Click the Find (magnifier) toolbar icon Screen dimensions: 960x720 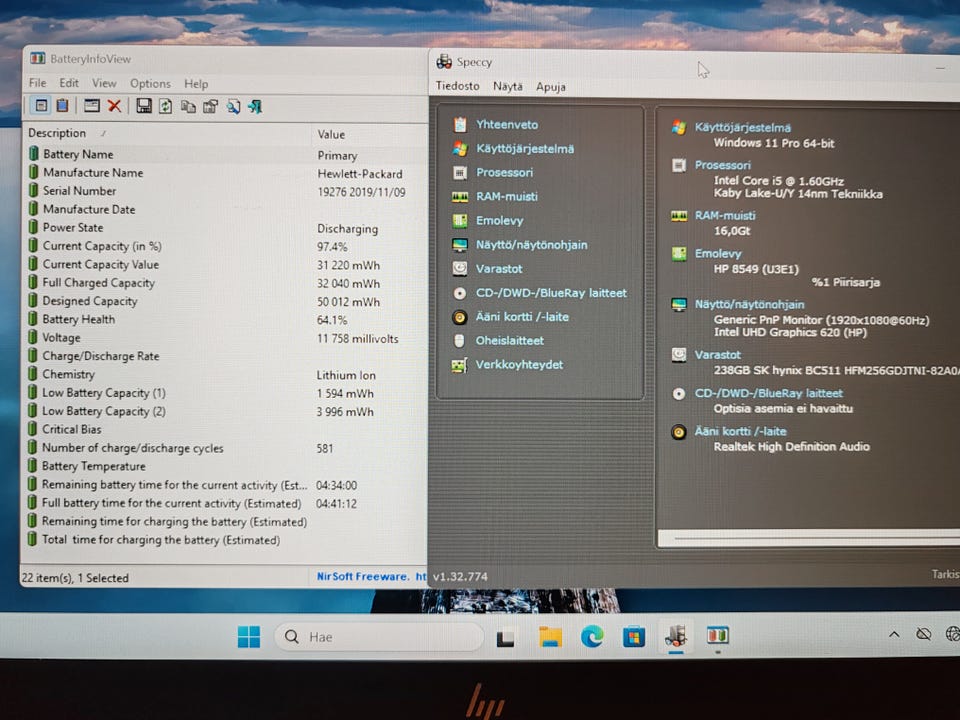[233, 106]
